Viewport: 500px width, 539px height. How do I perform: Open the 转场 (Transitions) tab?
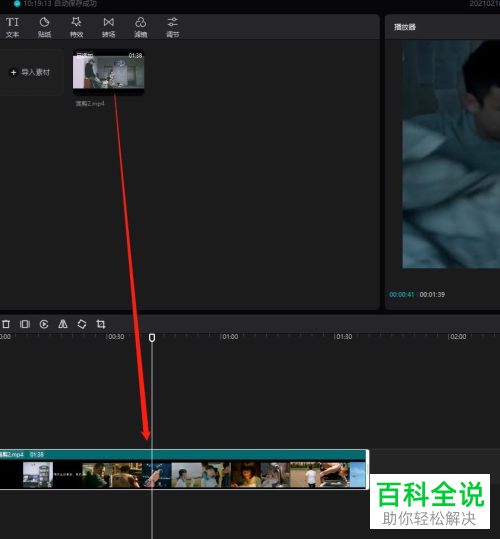tap(109, 27)
